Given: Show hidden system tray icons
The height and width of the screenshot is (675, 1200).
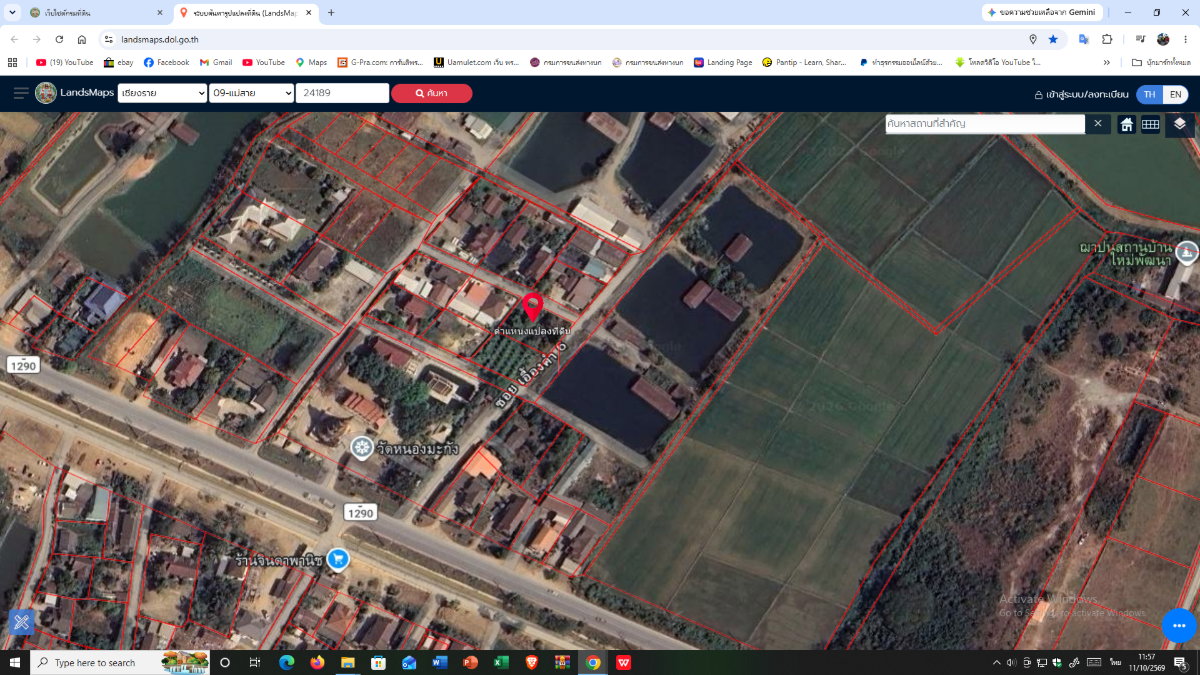Looking at the screenshot, I should [996, 662].
